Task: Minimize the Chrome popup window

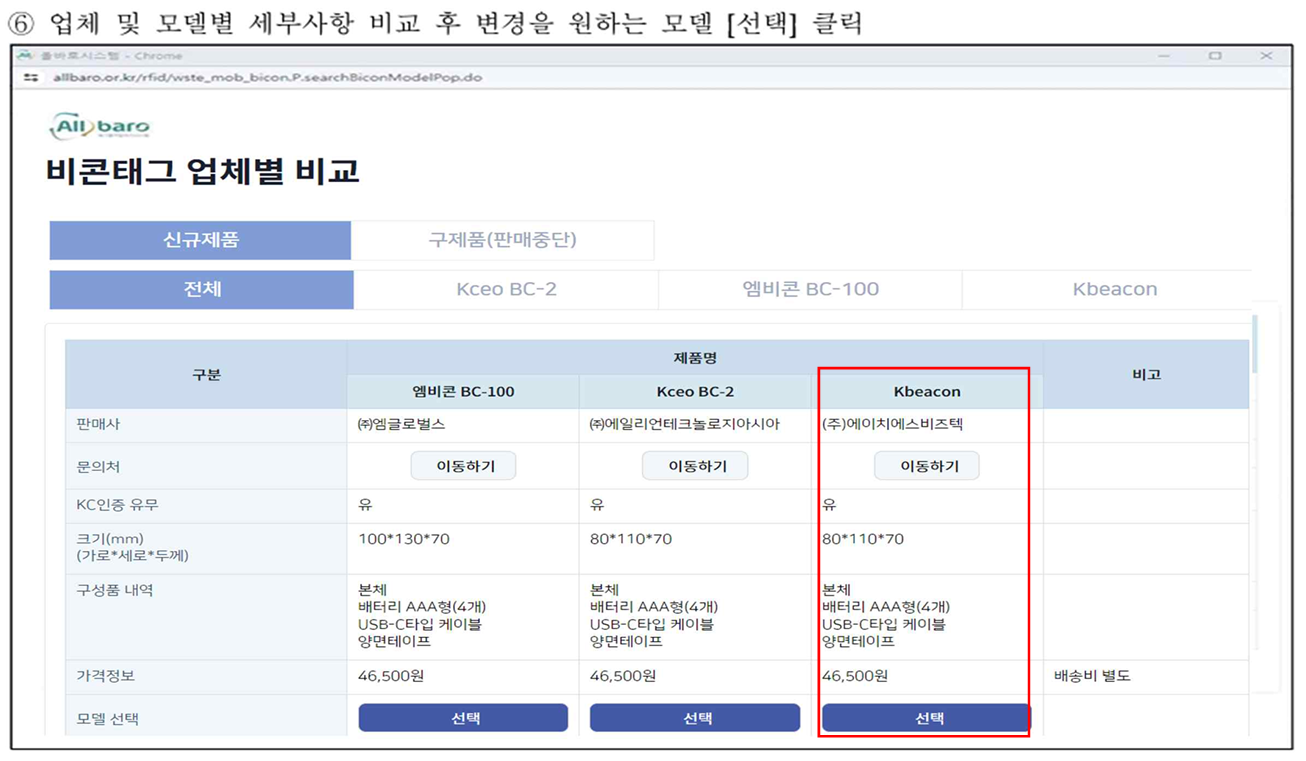Action: [x=1165, y=56]
